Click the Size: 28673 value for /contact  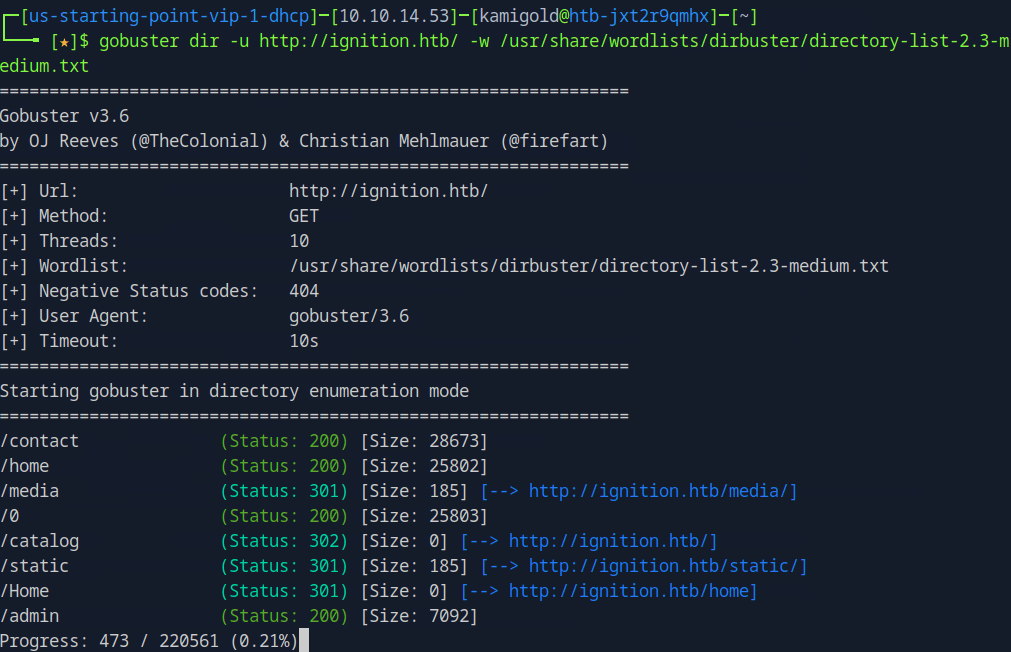click(424, 441)
